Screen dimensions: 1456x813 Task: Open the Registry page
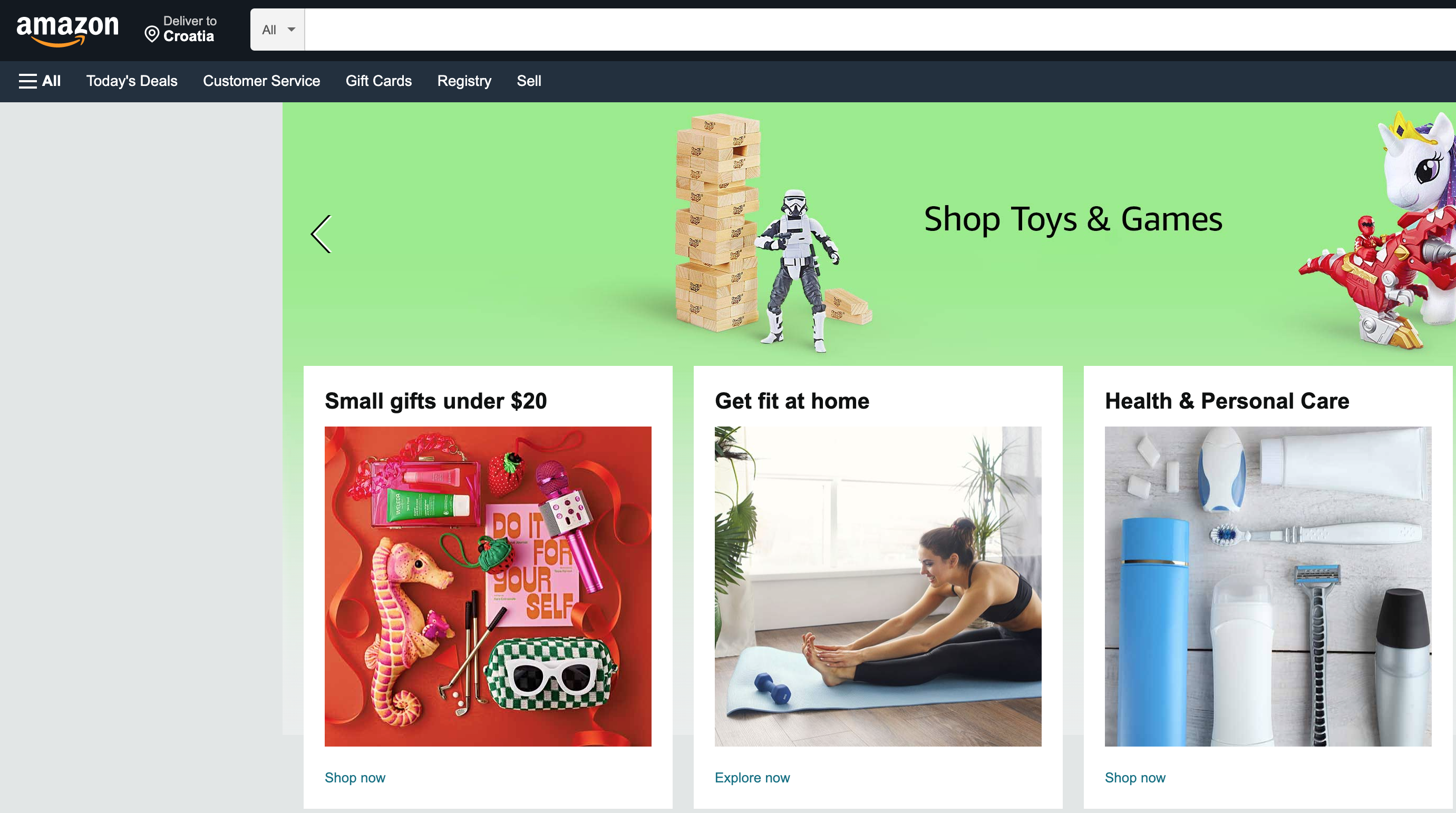tap(464, 81)
